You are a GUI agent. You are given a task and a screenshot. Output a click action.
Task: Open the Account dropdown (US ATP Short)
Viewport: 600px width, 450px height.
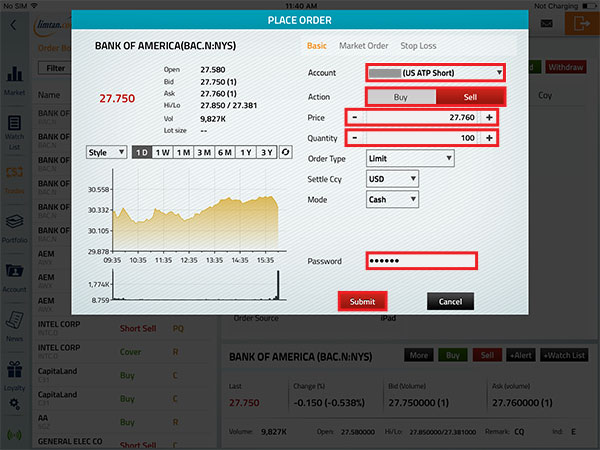[435, 73]
